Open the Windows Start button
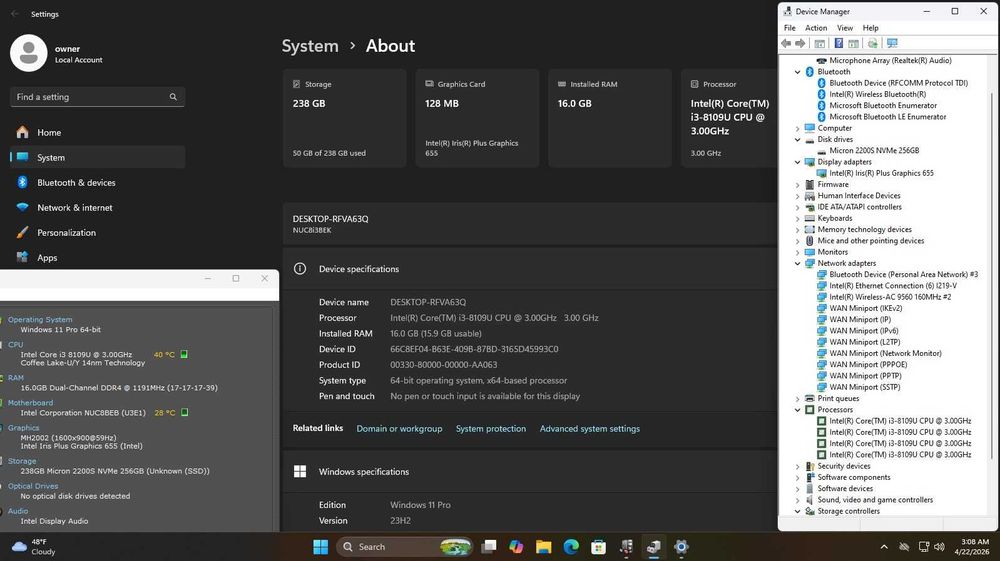 pos(321,546)
